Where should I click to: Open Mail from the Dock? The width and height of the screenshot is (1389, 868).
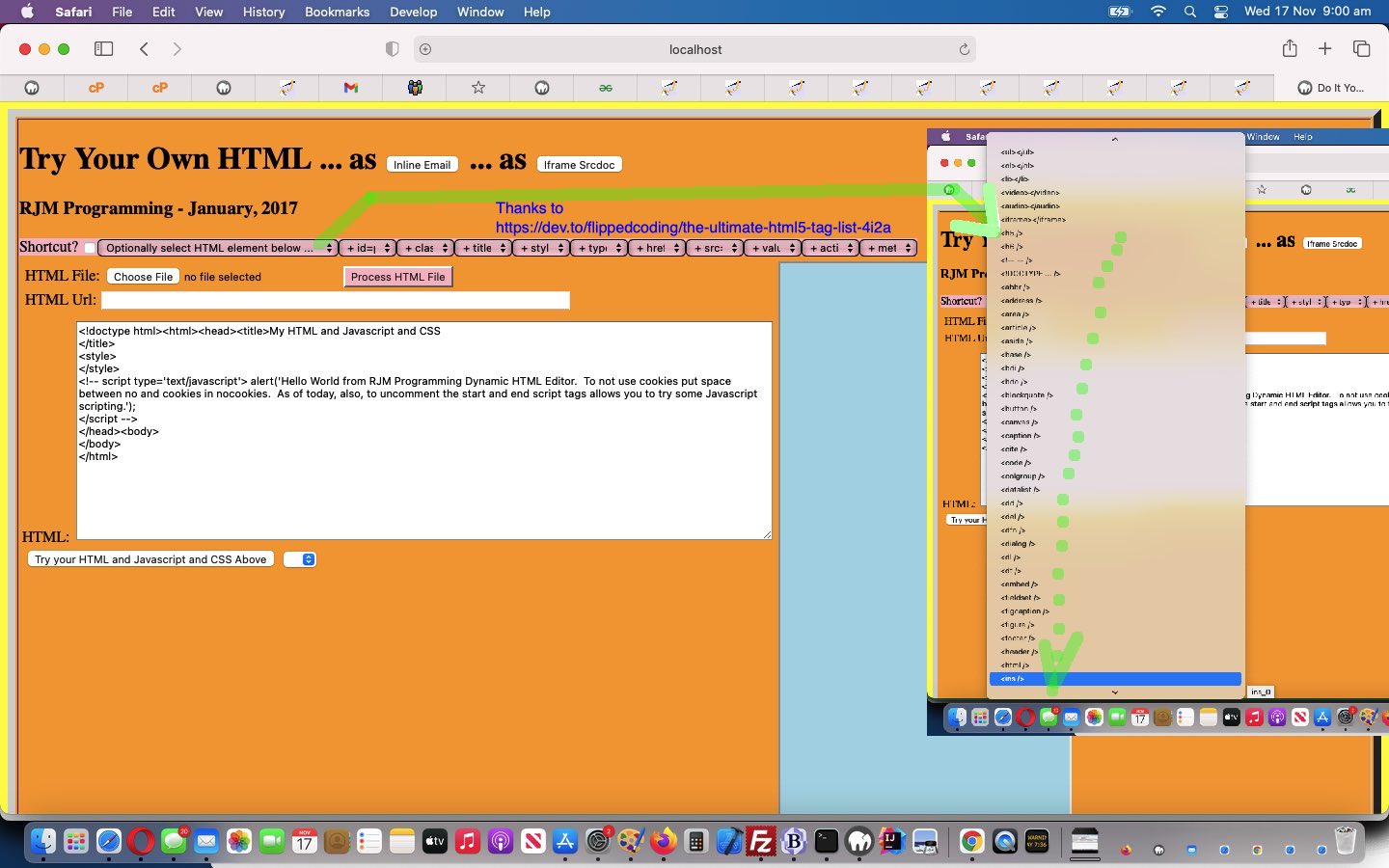[206, 842]
